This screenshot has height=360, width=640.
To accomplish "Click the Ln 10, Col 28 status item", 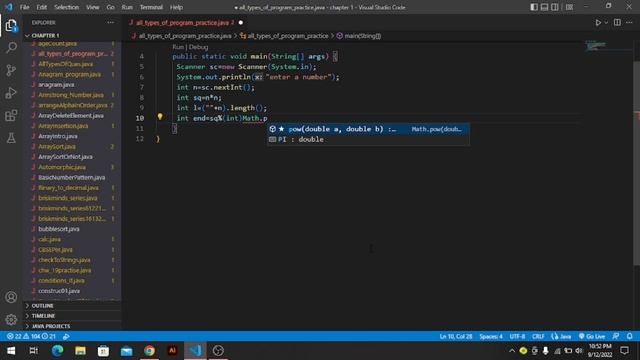I will 456,336.
